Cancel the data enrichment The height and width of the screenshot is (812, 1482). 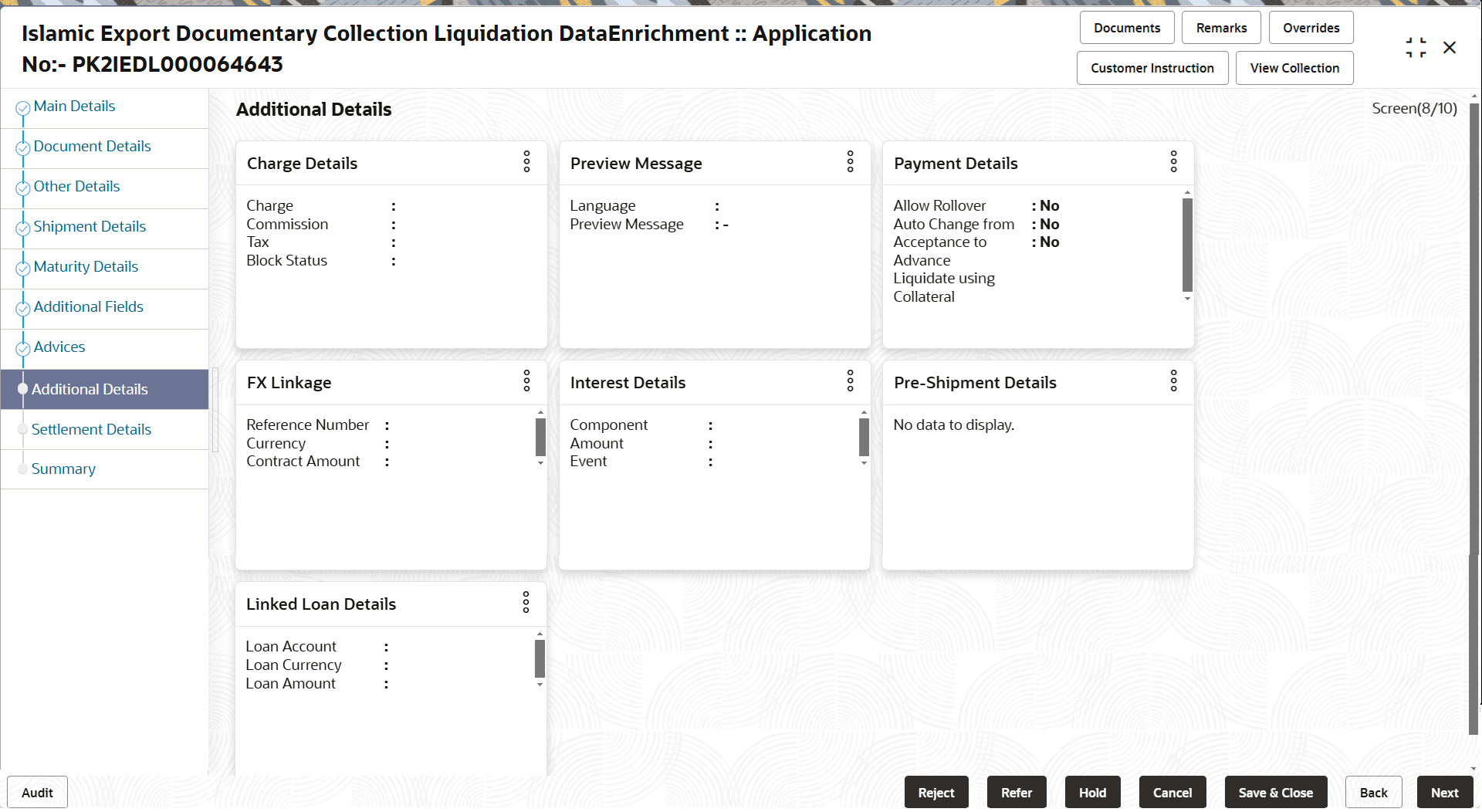coord(1172,793)
